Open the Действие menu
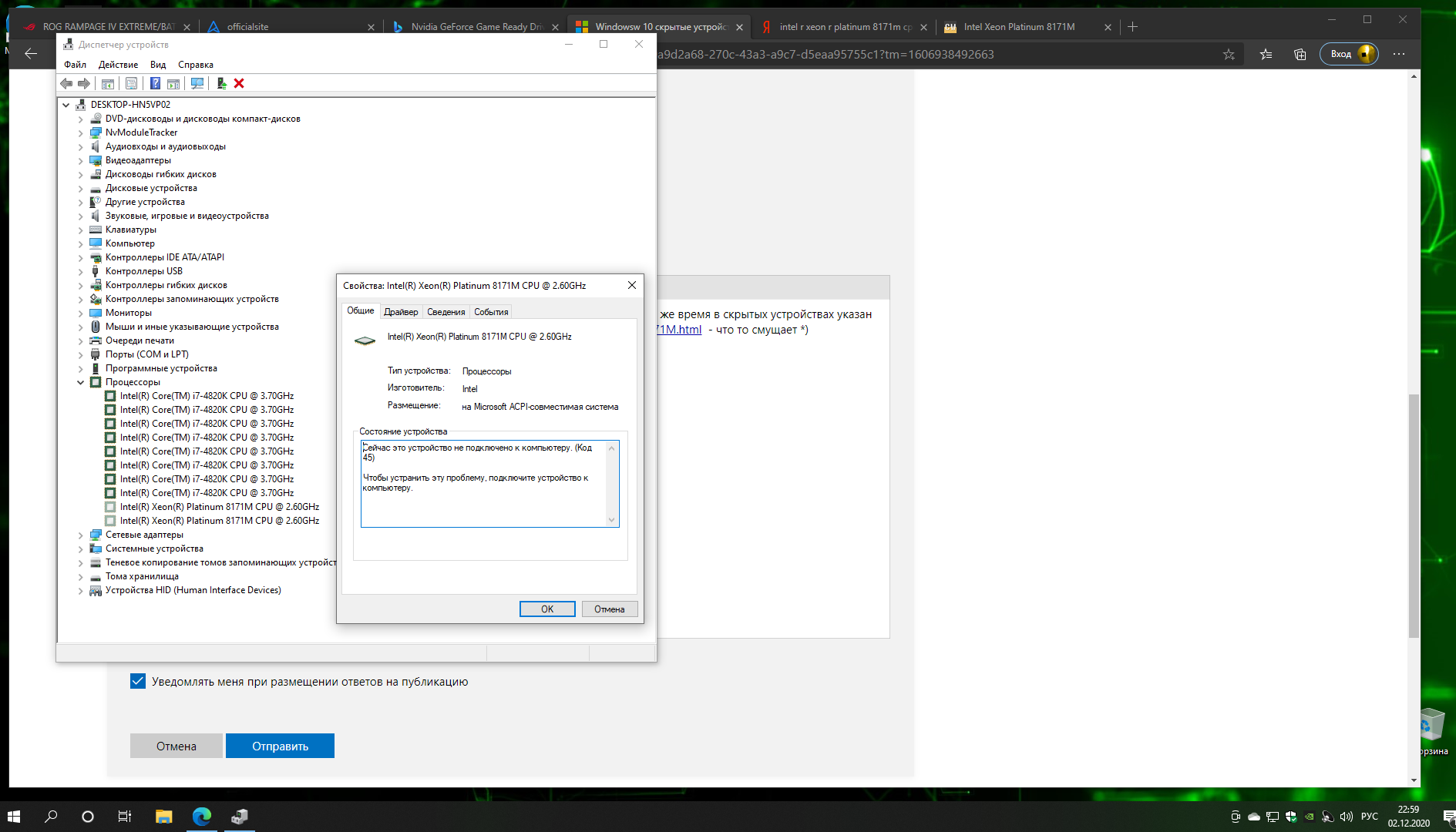 [118, 65]
